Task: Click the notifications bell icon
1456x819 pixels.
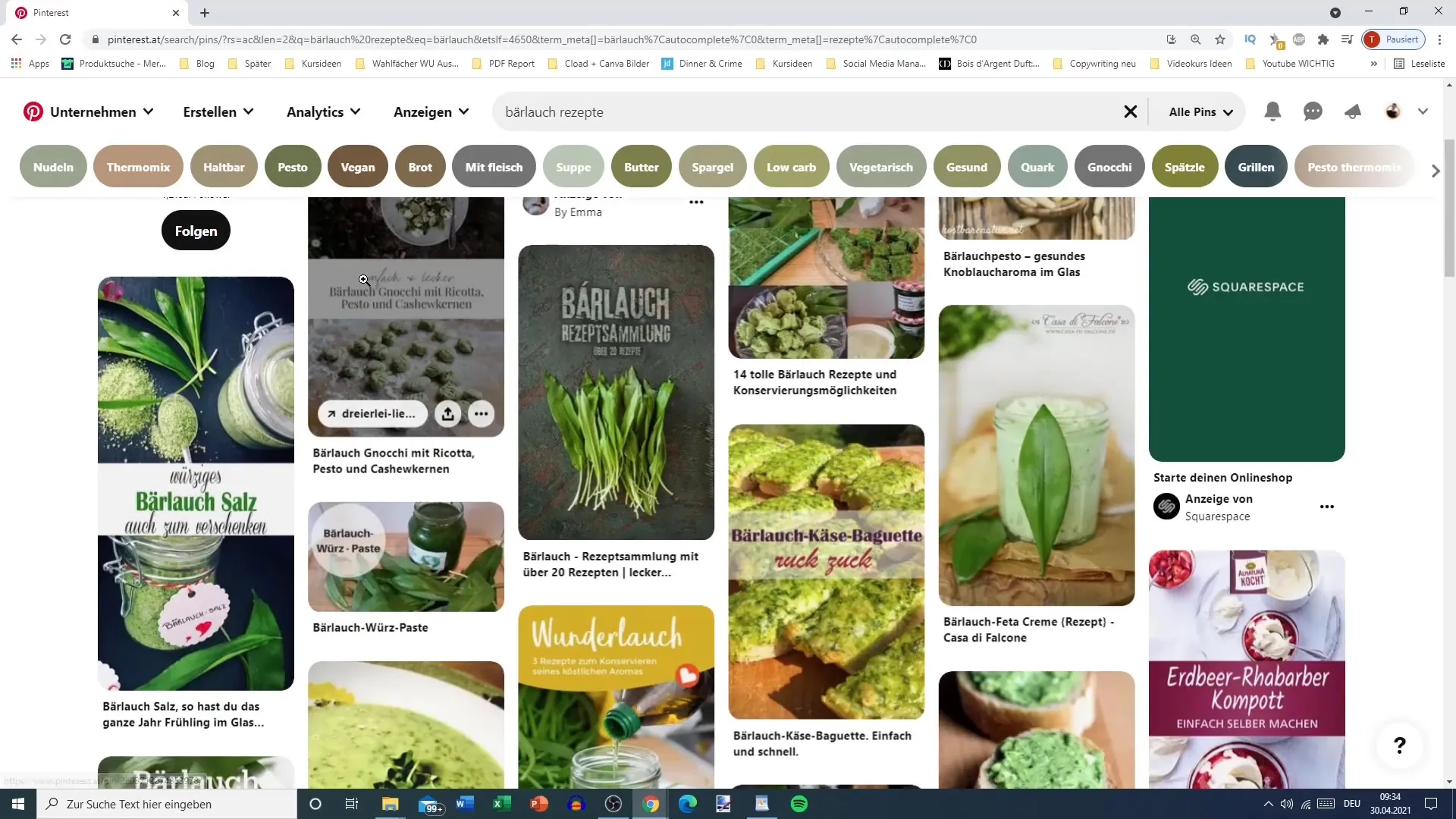Action: 1275,112
